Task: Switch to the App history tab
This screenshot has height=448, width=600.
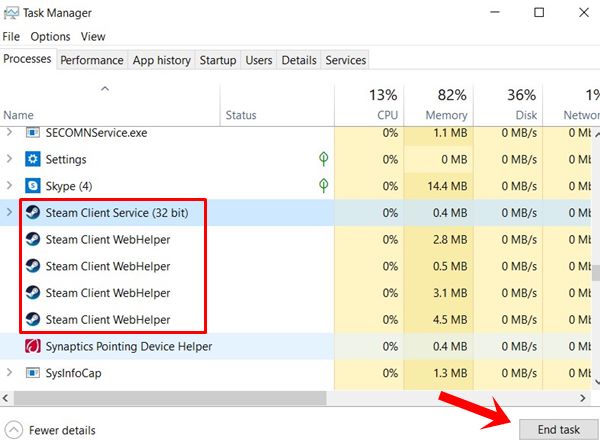Action: pos(161,60)
